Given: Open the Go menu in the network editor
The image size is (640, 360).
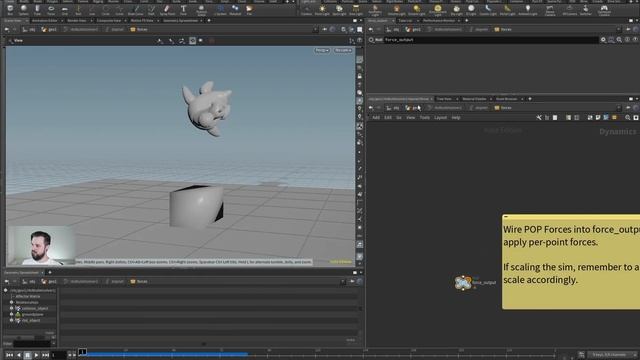Looking at the screenshot, I should pyautogui.click(x=399, y=118).
